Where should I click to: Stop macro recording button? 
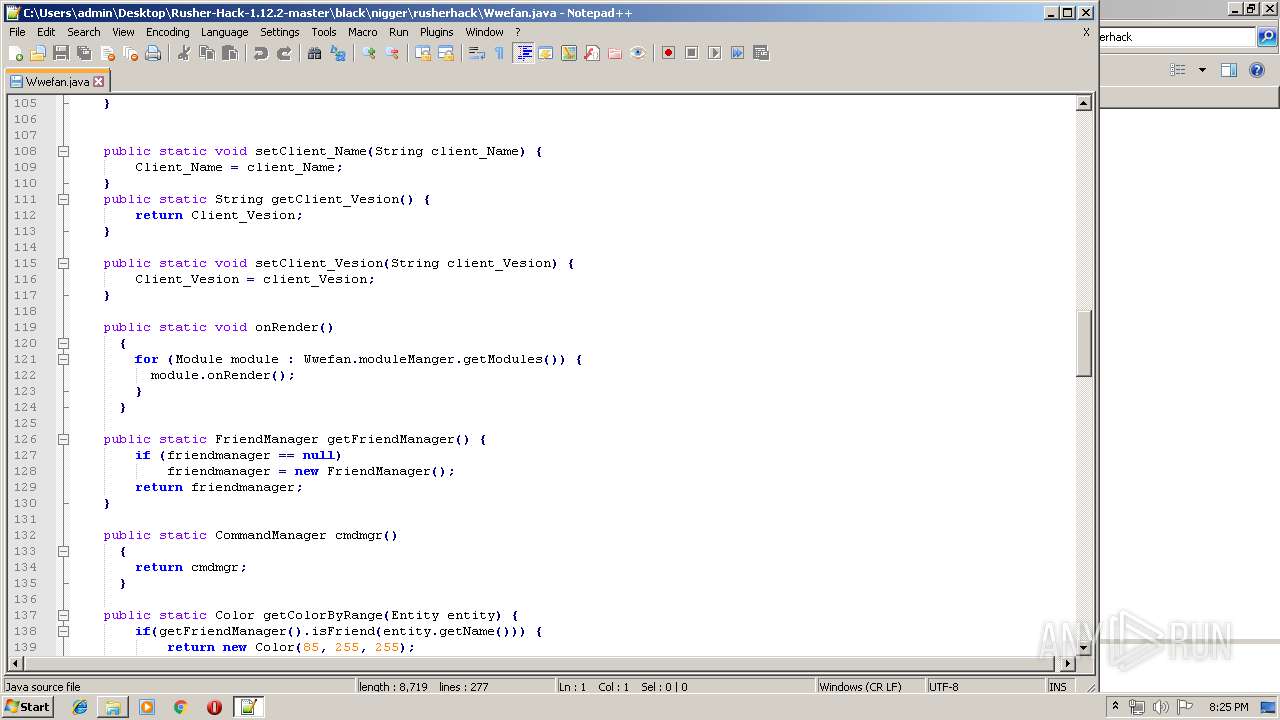[x=692, y=53]
